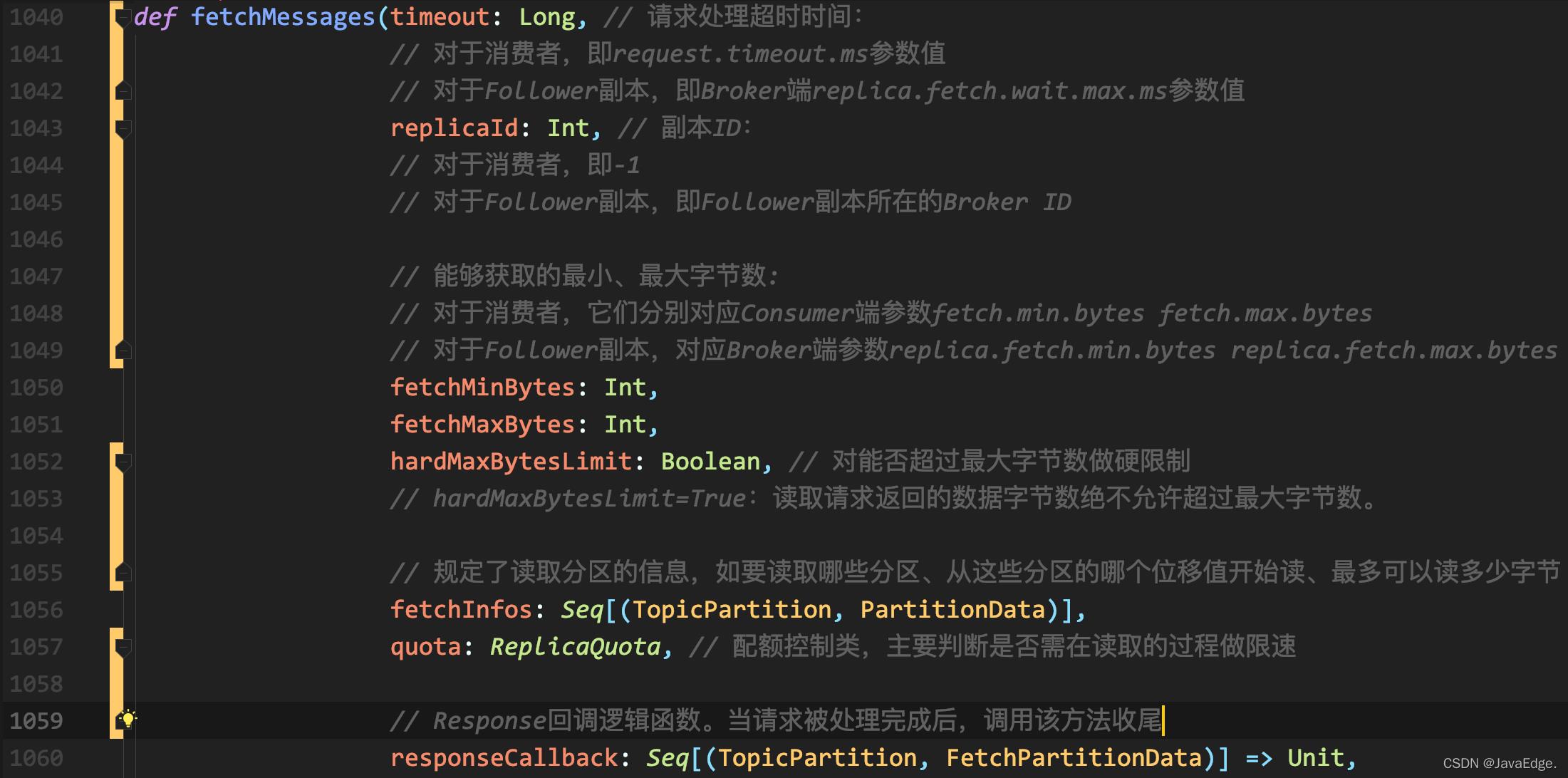Collapse the comment fold at line 1052

point(123,462)
